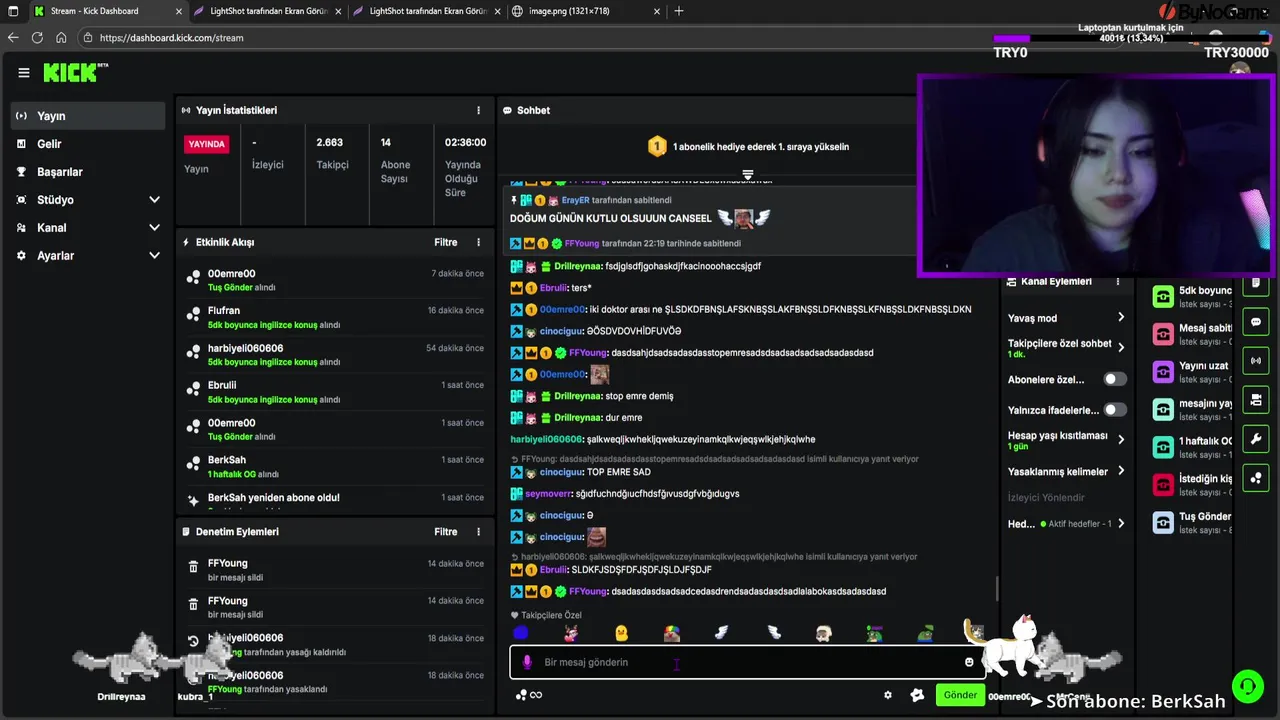Click the purple microphone icon in chat box

pos(527,662)
